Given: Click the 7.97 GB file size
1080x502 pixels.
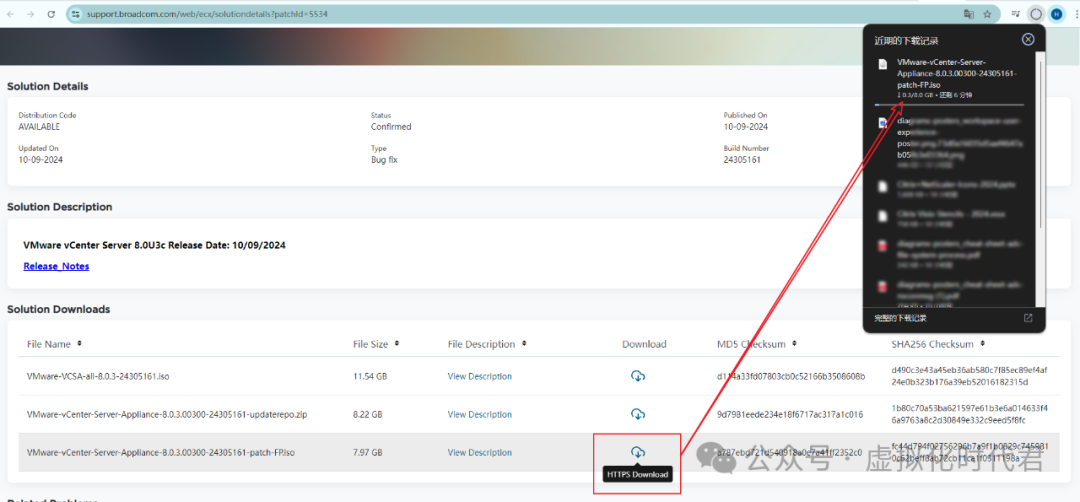Looking at the screenshot, I should pyautogui.click(x=368, y=452).
